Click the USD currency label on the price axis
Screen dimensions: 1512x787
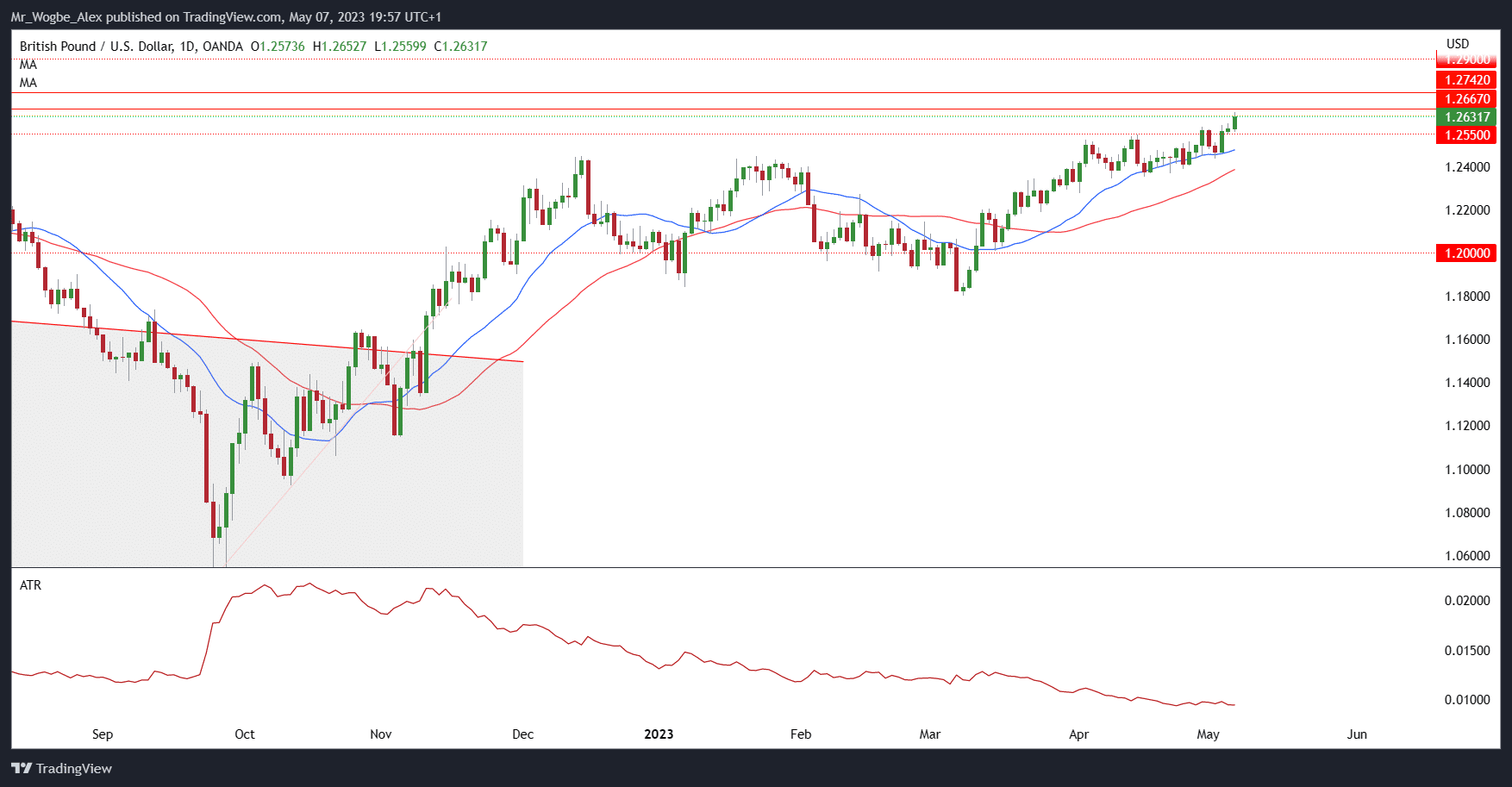(x=1458, y=44)
